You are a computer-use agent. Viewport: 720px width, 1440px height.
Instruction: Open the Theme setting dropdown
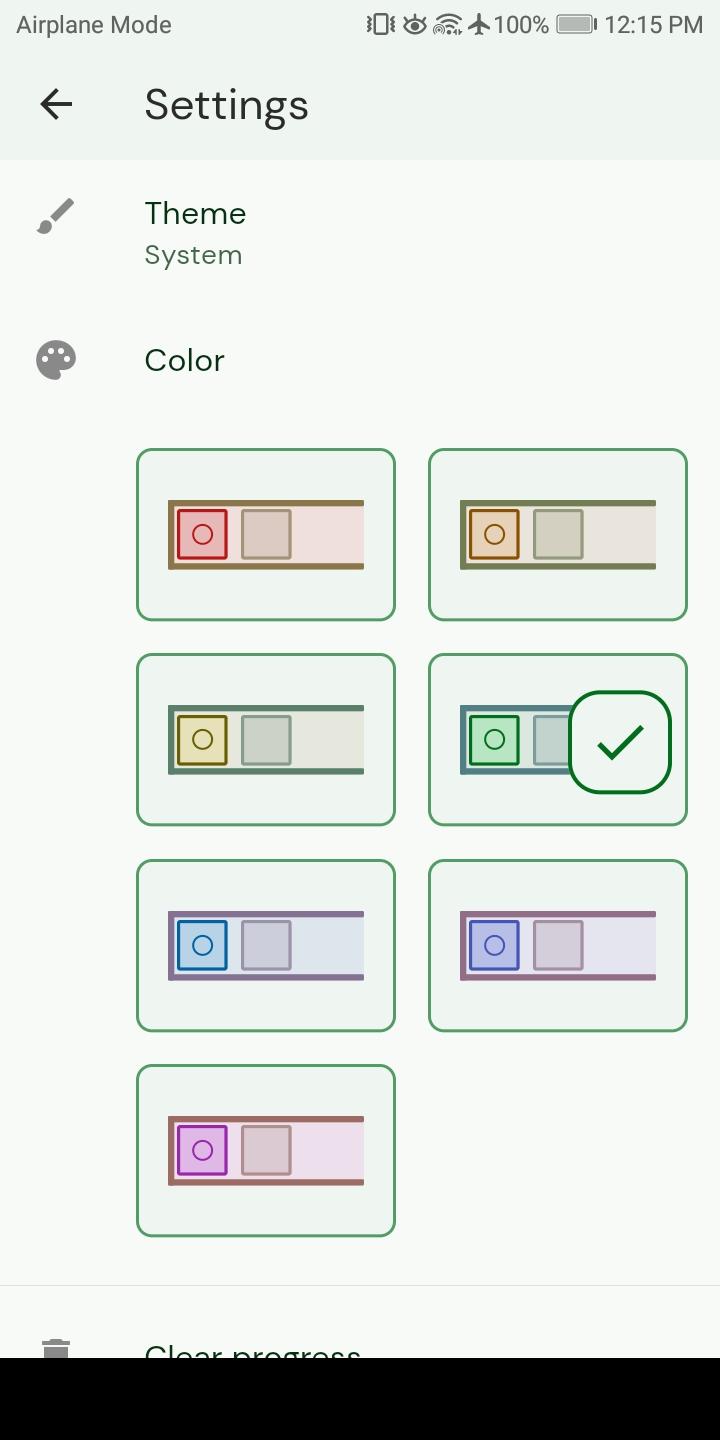pos(195,232)
